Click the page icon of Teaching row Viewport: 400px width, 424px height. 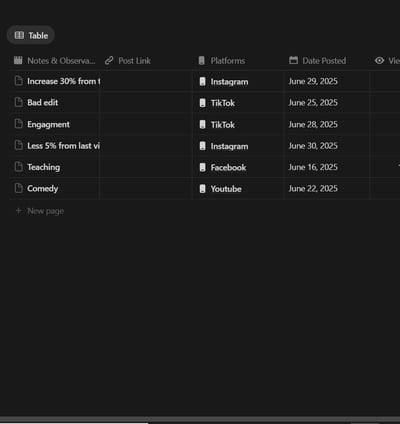(x=19, y=167)
